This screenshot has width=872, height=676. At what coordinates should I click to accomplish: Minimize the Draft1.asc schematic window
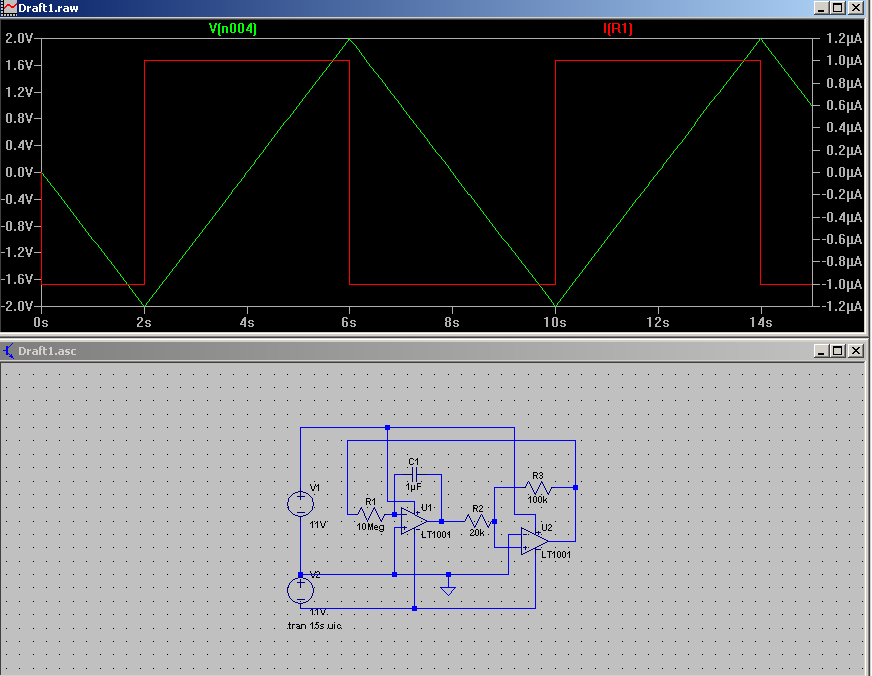[x=822, y=351]
